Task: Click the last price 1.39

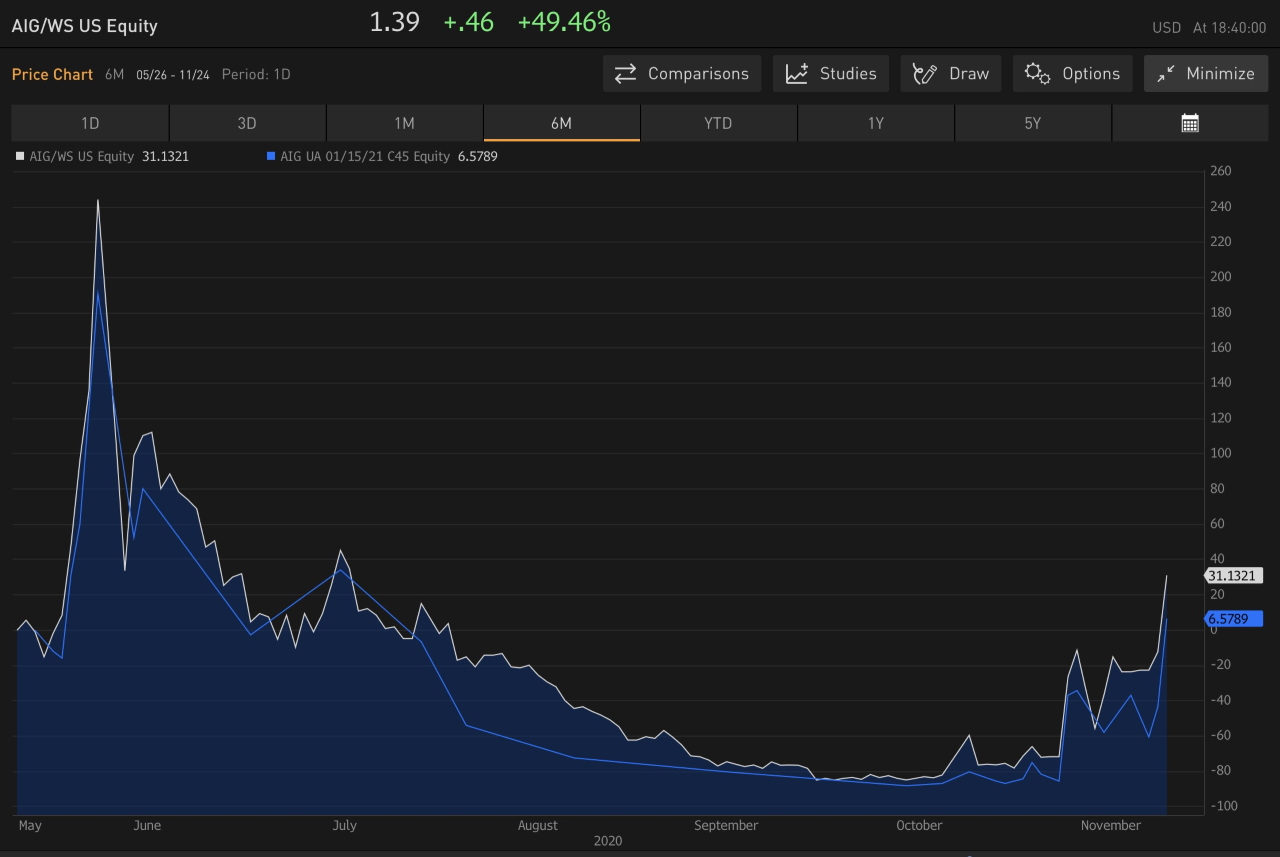Action: click(x=395, y=22)
